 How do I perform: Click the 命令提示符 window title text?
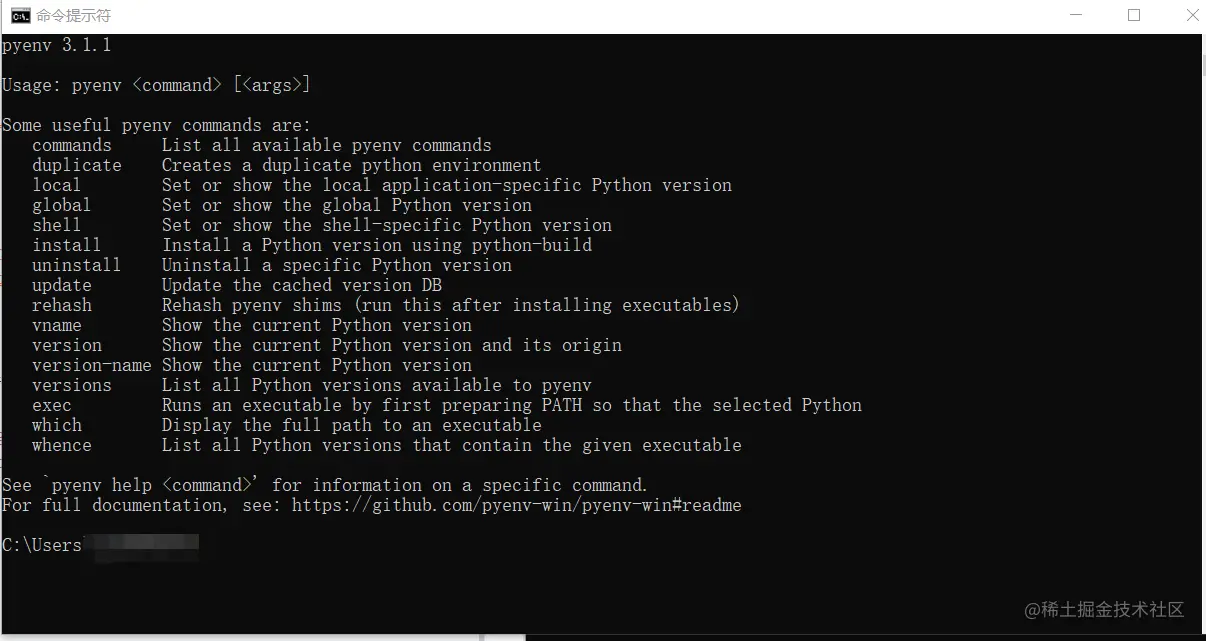coord(73,16)
